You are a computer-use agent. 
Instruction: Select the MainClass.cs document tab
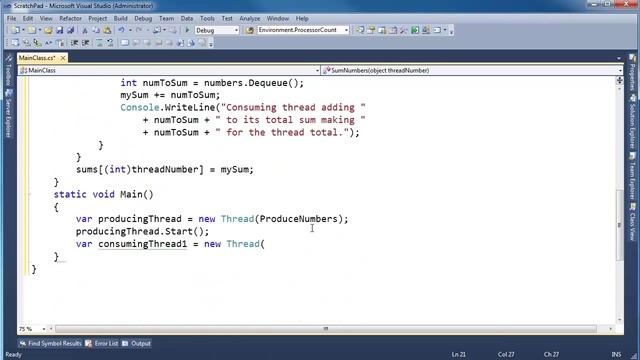click(x=37, y=58)
